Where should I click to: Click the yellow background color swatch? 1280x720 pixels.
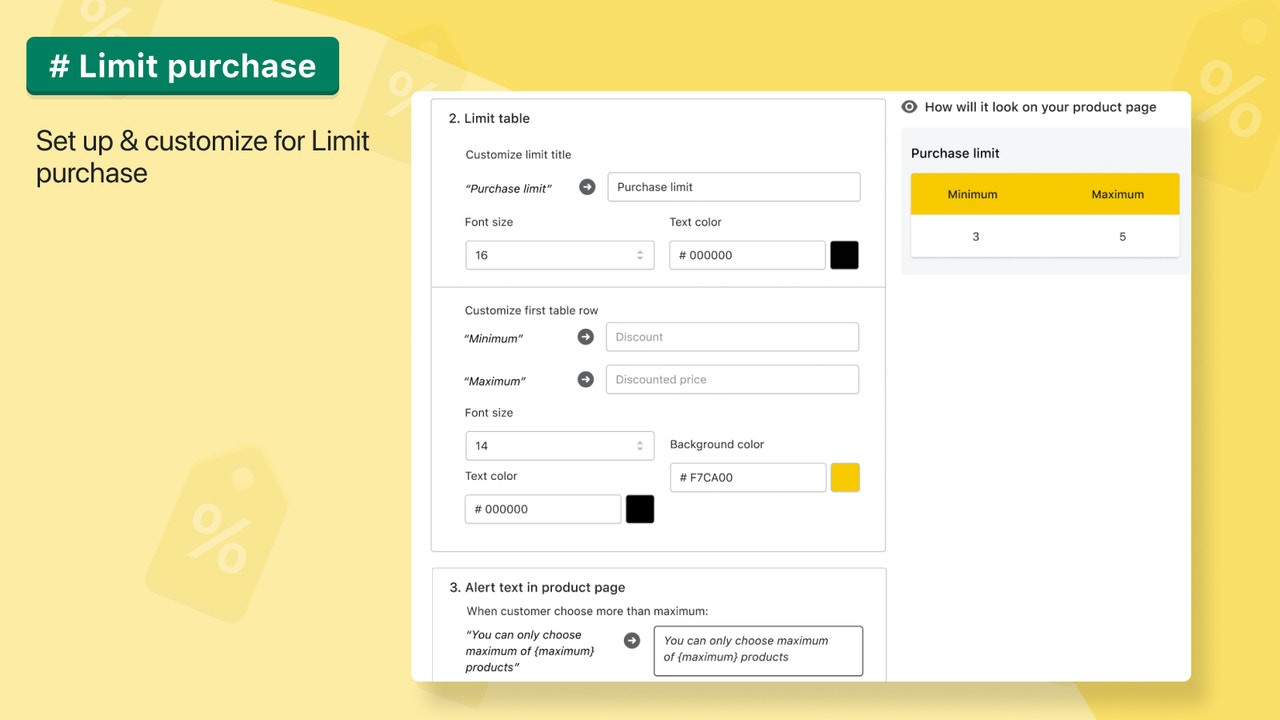(845, 477)
